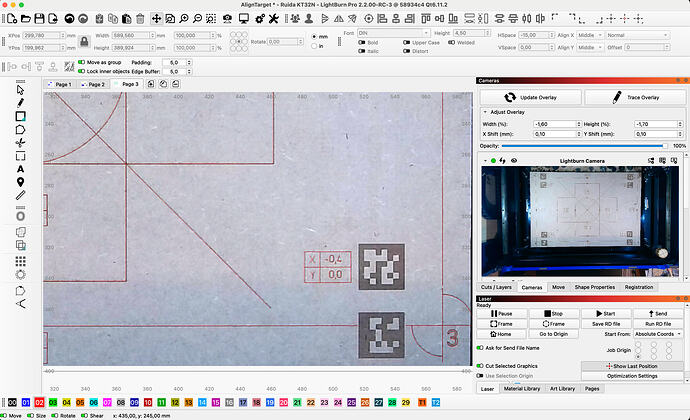The width and height of the screenshot is (690, 420).
Task: Click the Save RD file button
Action: click(x=606, y=324)
